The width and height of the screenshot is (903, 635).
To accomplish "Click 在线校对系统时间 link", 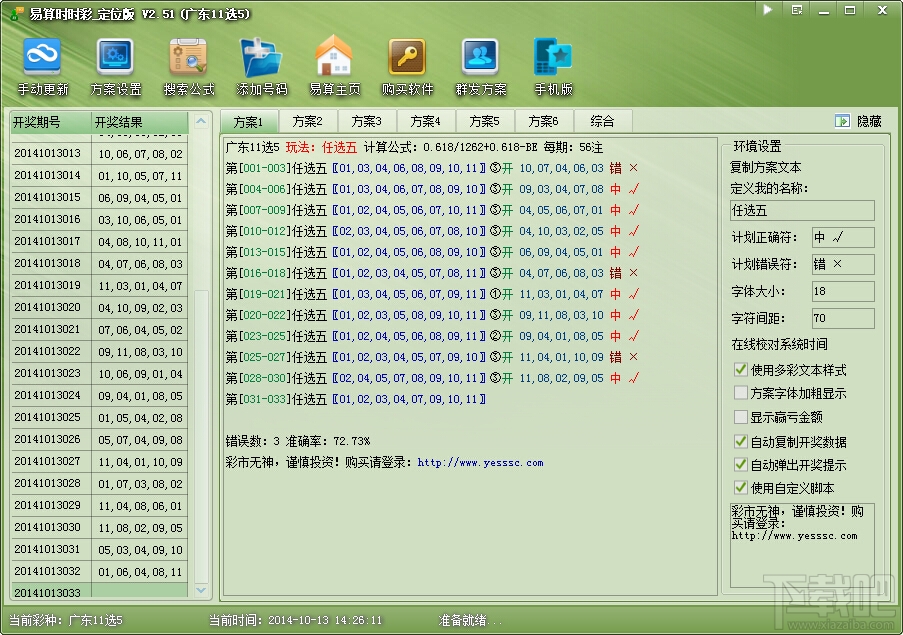I will 779,344.
